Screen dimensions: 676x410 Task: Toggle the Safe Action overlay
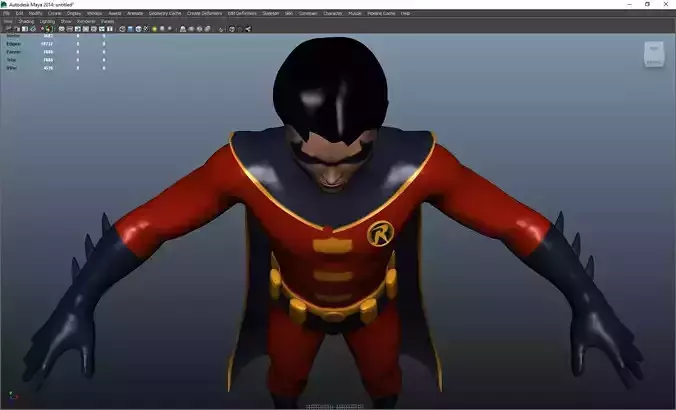click(x=101, y=29)
